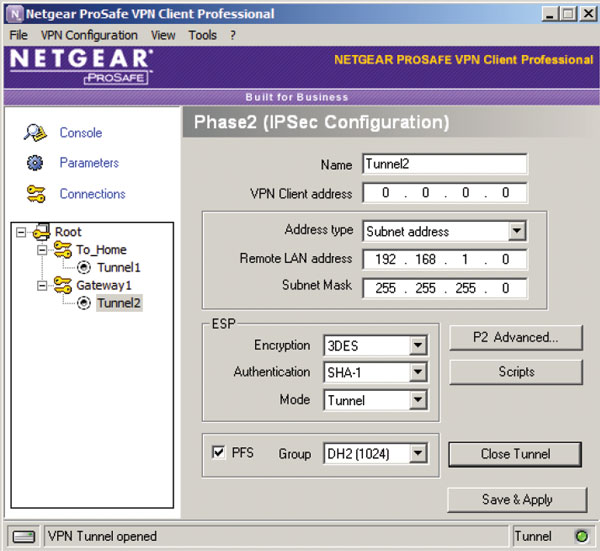This screenshot has width=600, height=551.
Task: Open the File menu
Action: tap(18, 35)
